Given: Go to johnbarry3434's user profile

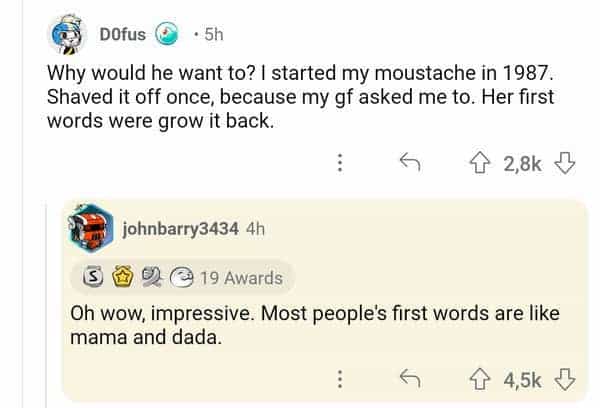Looking at the screenshot, I should click(x=180, y=229).
